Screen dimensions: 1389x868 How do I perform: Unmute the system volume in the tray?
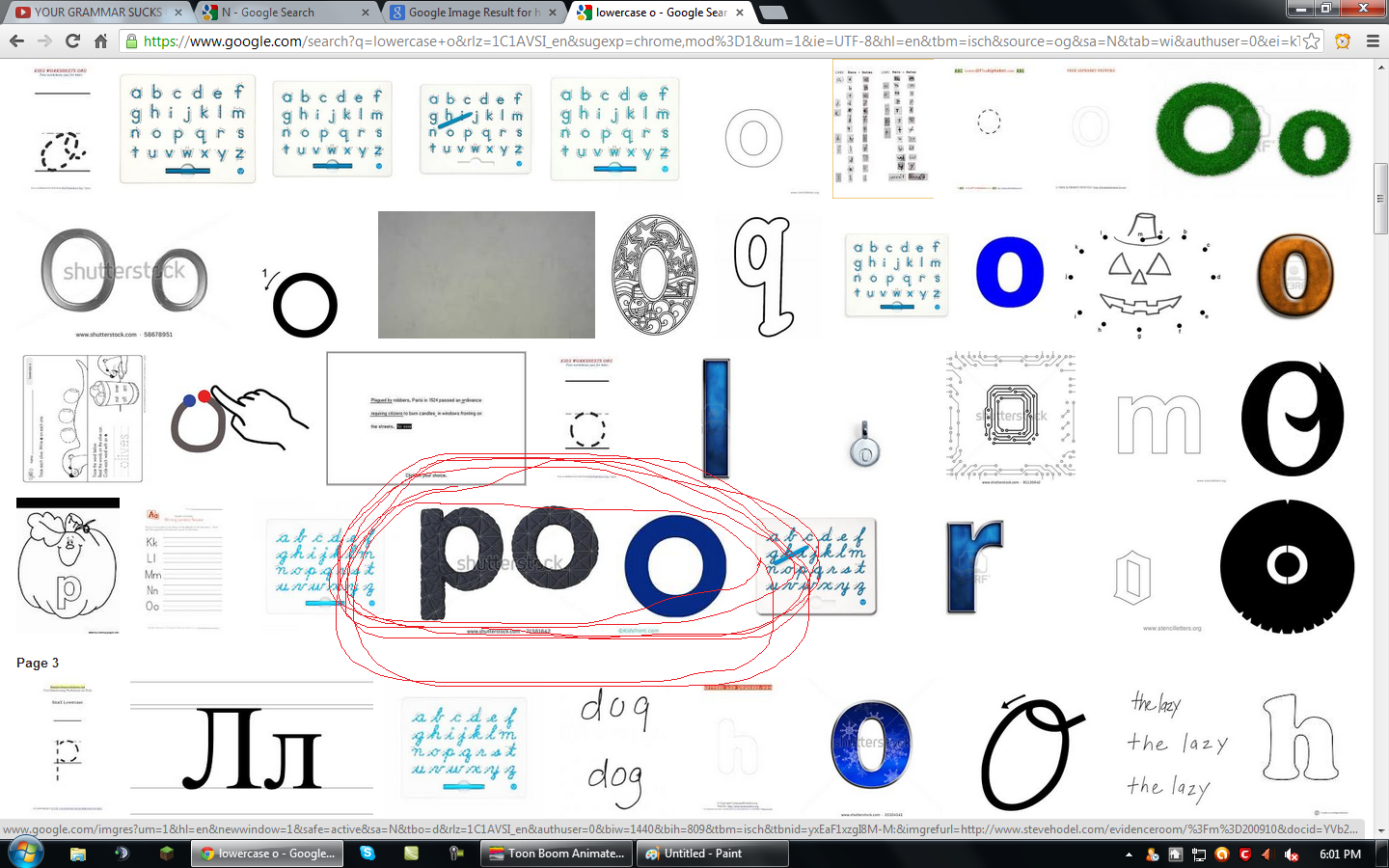pyautogui.click(x=1291, y=854)
